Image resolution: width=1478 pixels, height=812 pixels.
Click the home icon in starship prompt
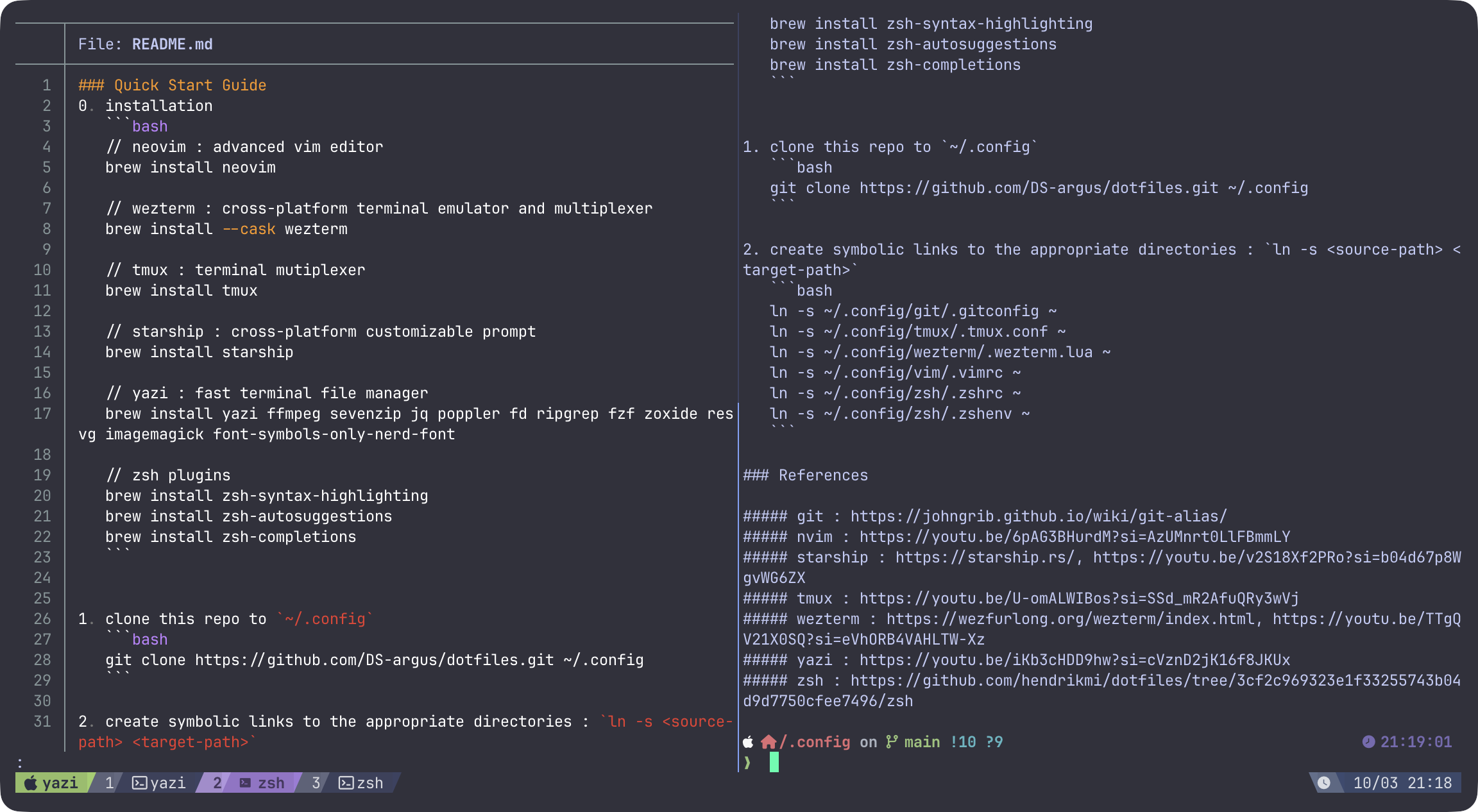pos(768,742)
